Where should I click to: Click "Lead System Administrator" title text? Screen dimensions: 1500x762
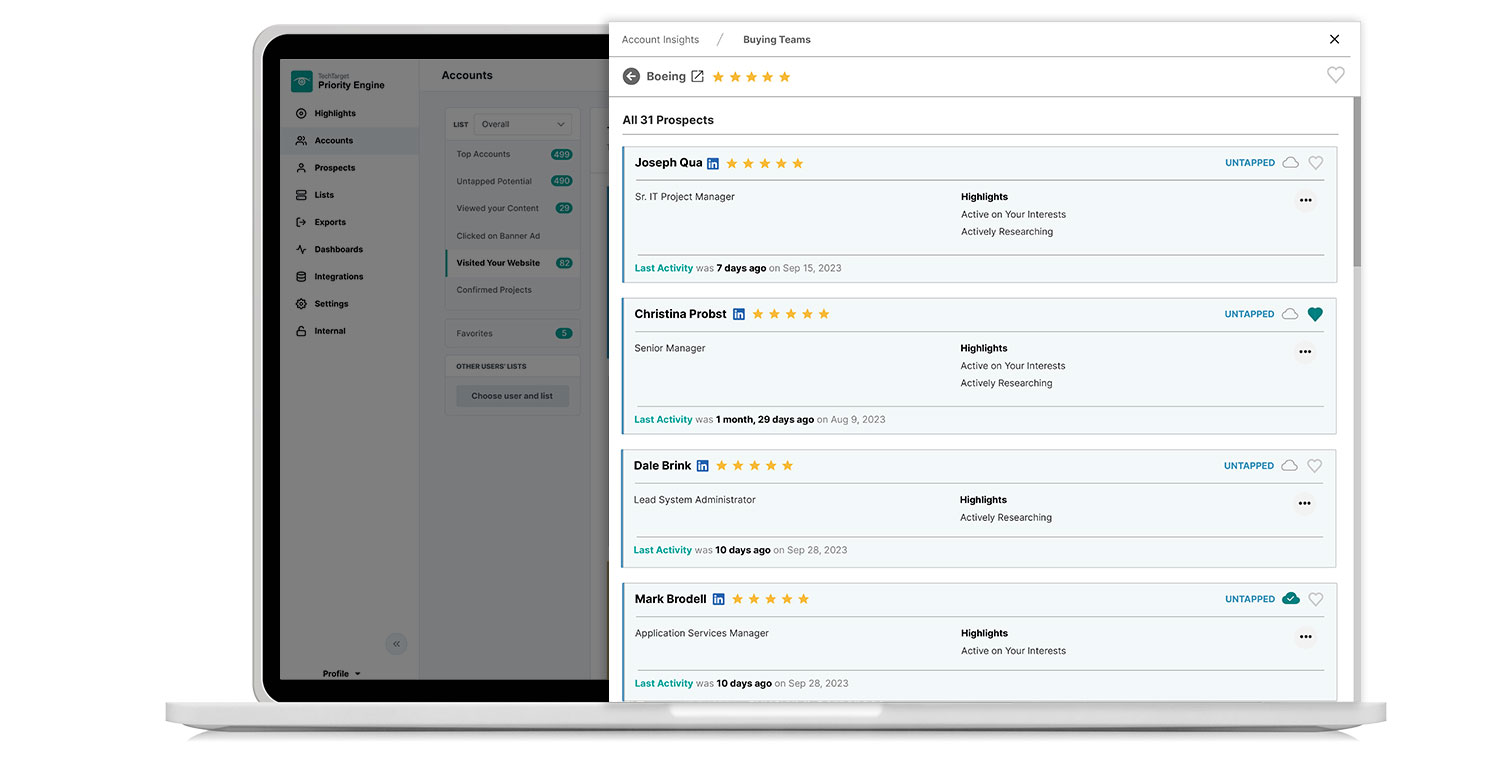pos(695,500)
